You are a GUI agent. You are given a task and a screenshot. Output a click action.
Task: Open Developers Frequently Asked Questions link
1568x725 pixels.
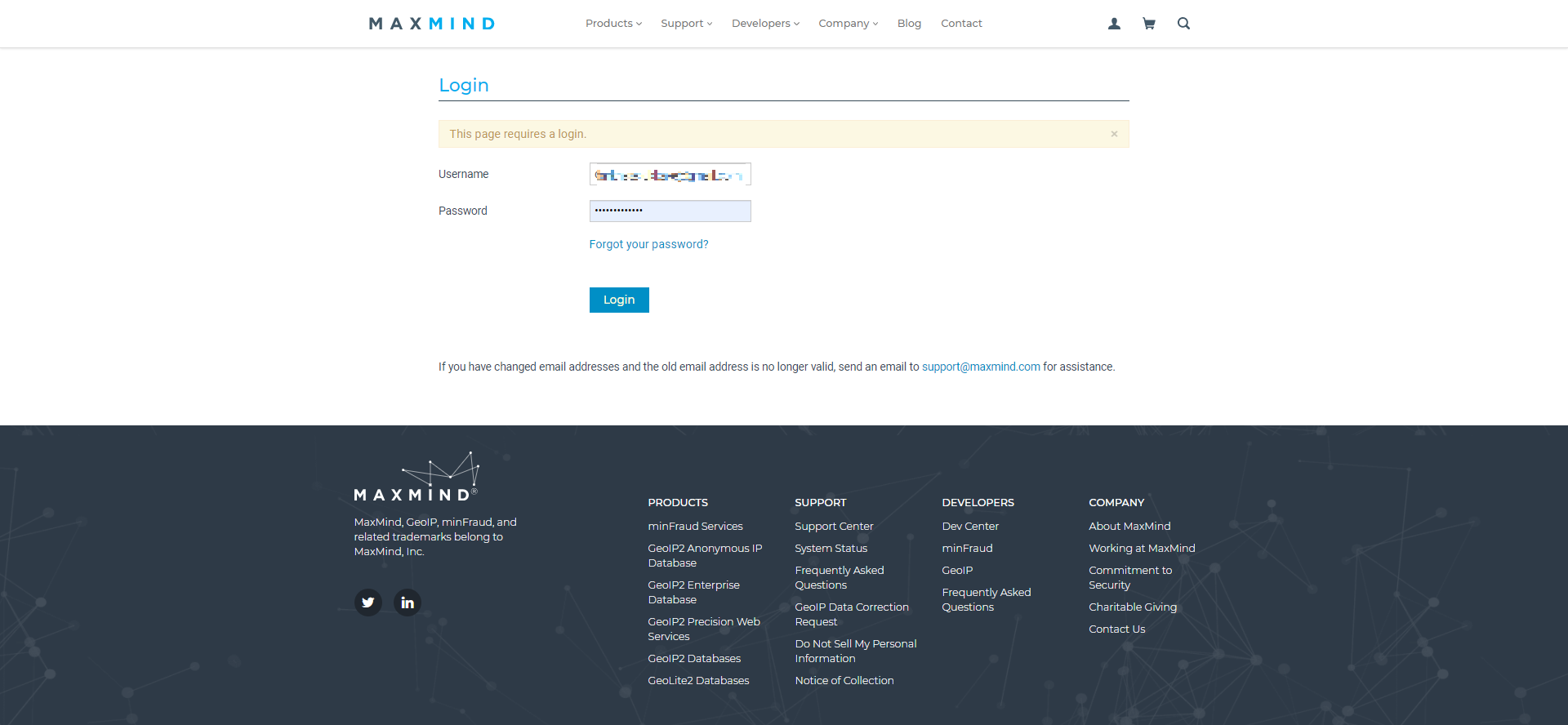coord(987,600)
